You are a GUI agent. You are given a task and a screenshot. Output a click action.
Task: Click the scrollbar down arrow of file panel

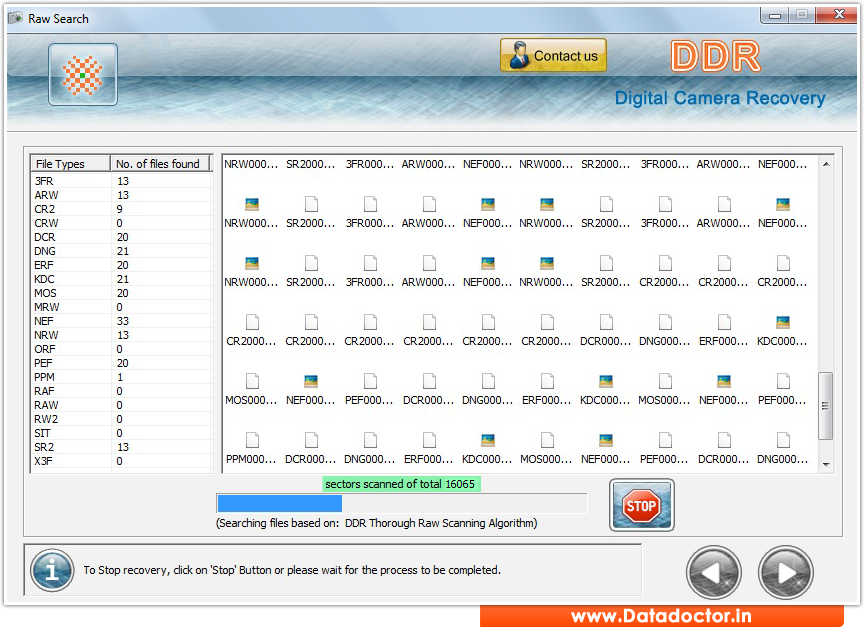(827, 463)
